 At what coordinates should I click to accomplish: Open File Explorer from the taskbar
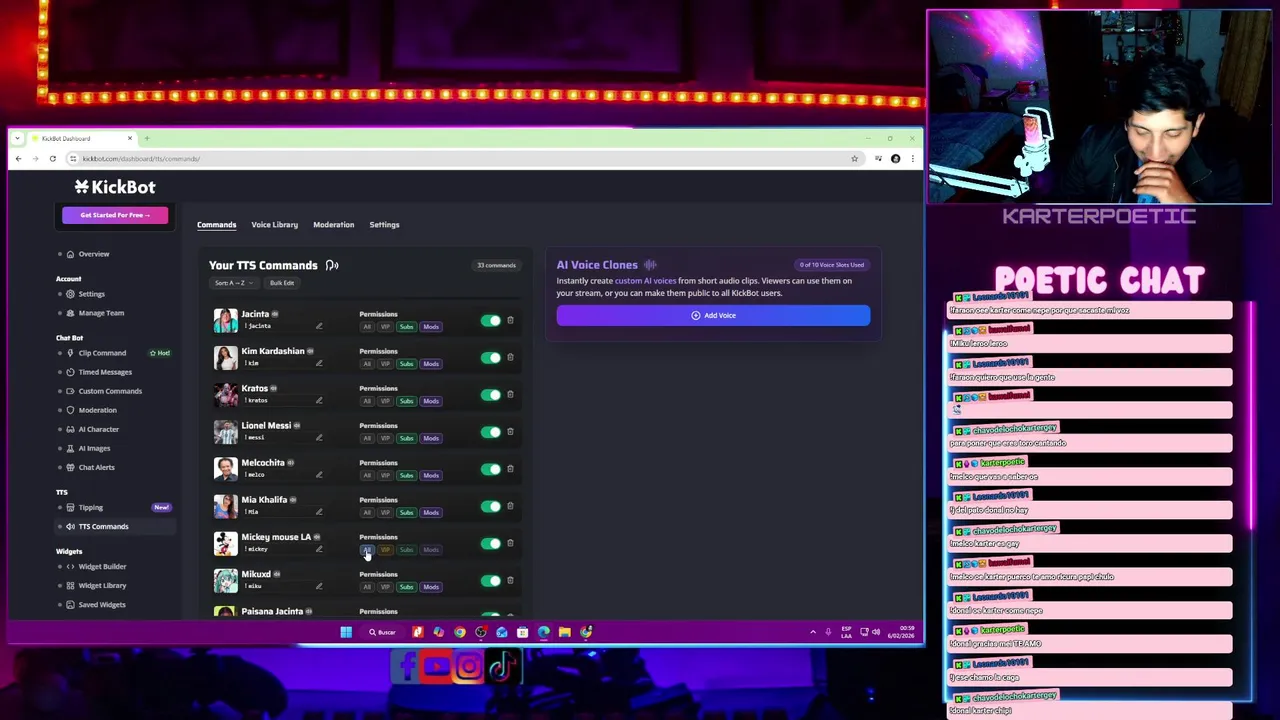[564, 632]
